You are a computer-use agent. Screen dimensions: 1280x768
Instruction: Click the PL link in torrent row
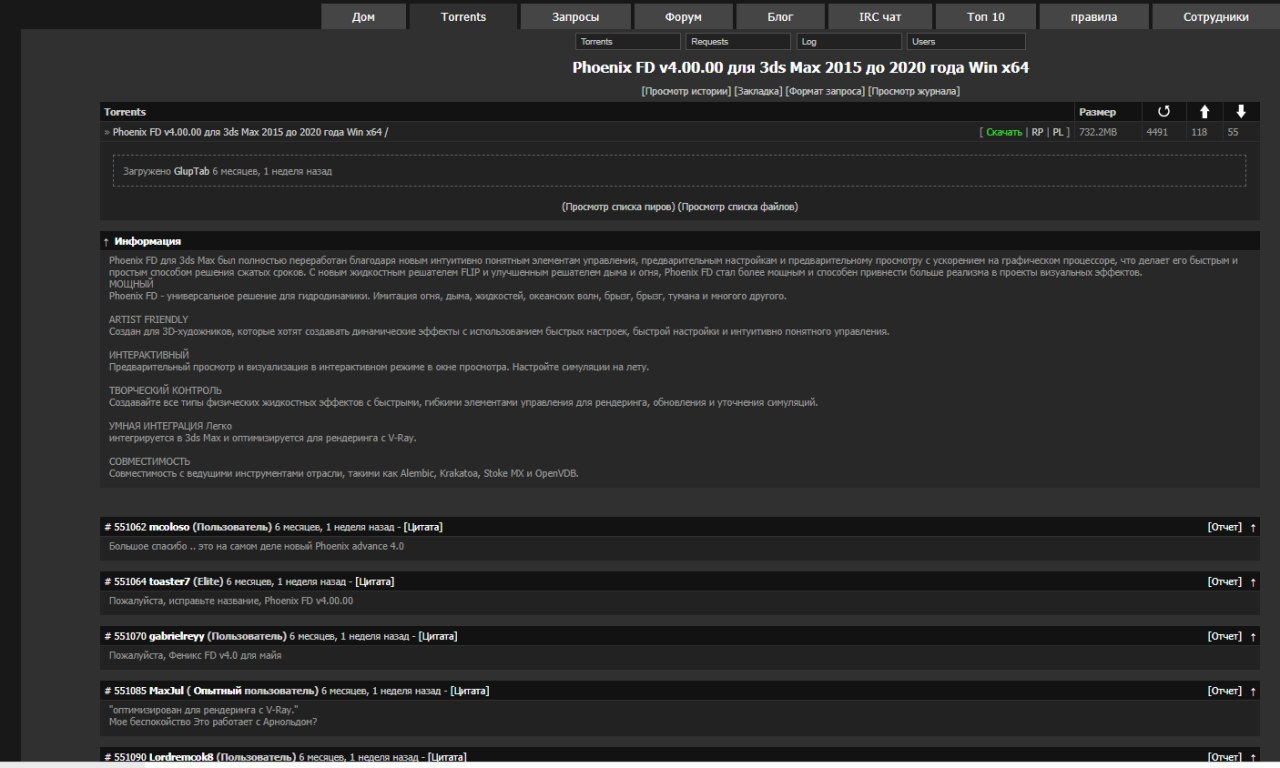pyautogui.click(x=1058, y=132)
